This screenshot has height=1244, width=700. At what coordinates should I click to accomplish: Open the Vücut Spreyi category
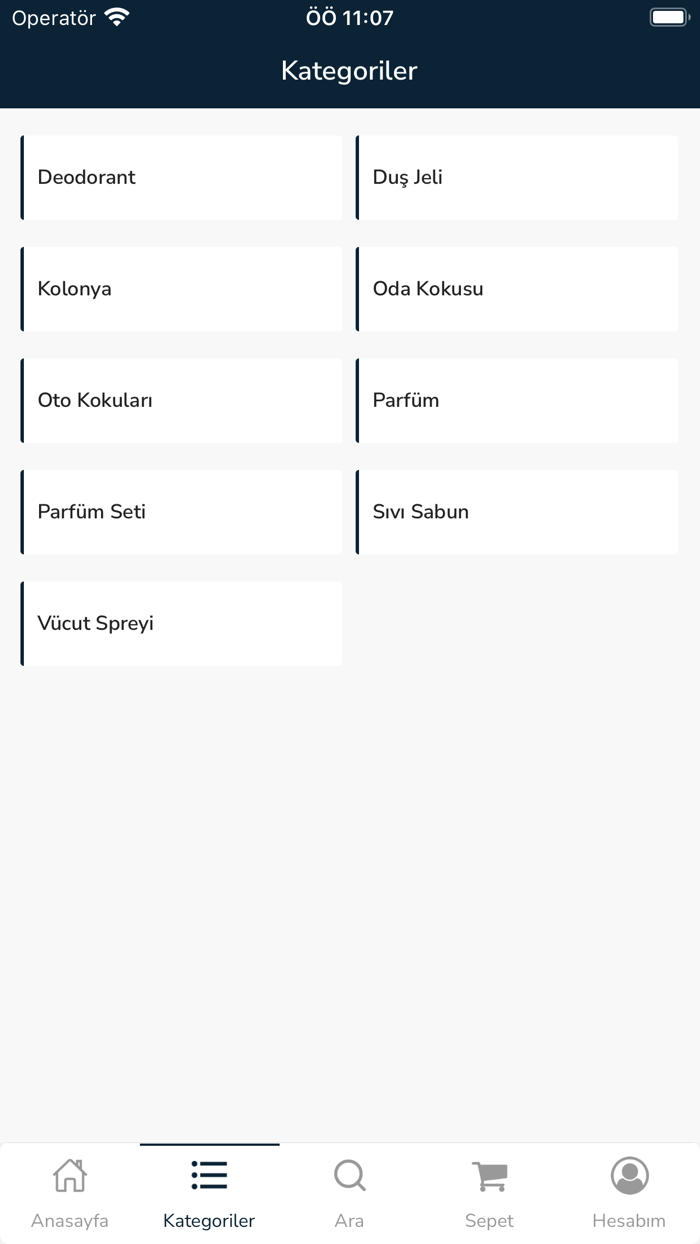pyautogui.click(x=181, y=623)
